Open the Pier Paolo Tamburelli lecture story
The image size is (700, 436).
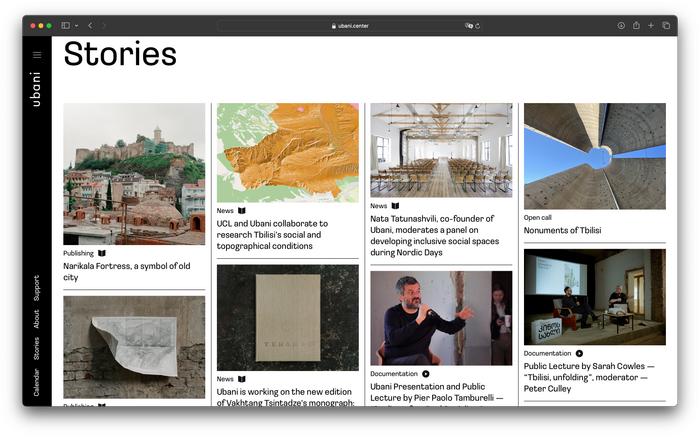[x=437, y=393]
